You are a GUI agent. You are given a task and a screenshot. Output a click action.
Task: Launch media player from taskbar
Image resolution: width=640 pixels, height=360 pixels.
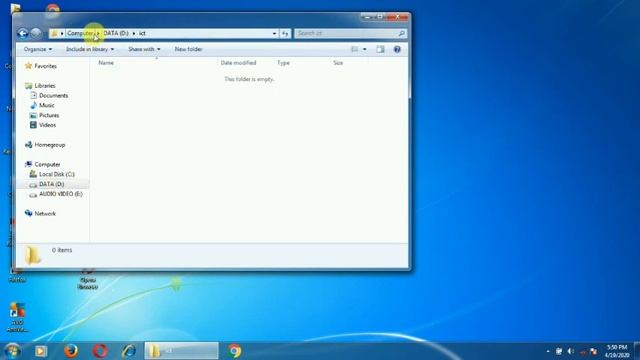tap(41, 351)
